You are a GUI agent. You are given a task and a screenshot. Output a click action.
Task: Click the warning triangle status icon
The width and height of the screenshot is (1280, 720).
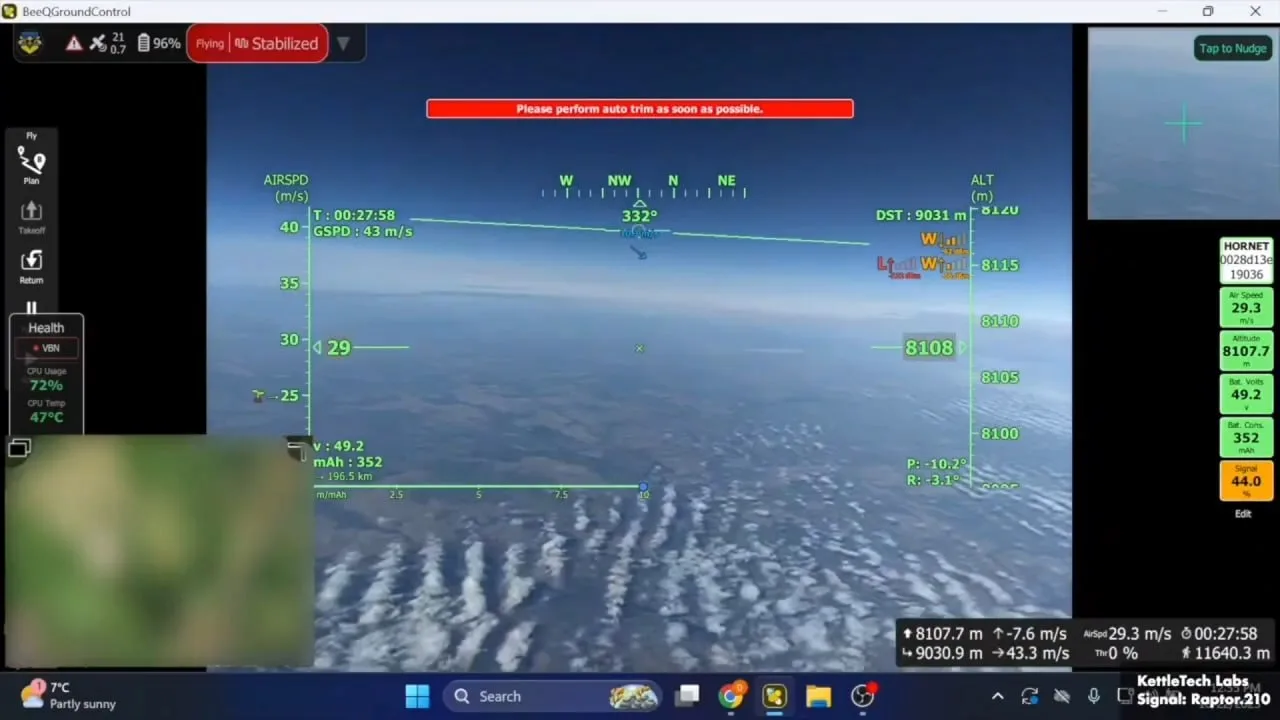[x=74, y=43]
